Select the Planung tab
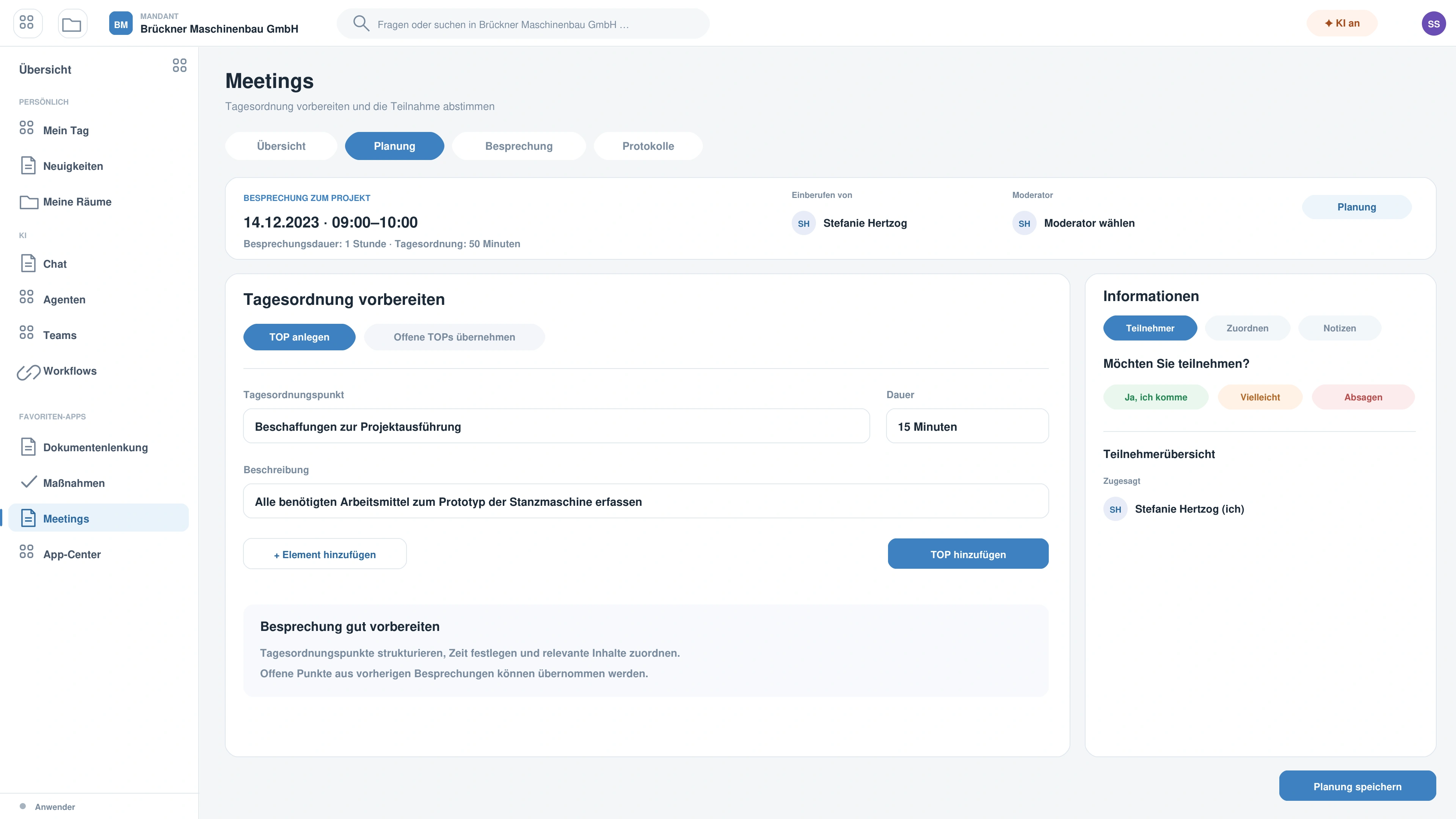 click(394, 146)
